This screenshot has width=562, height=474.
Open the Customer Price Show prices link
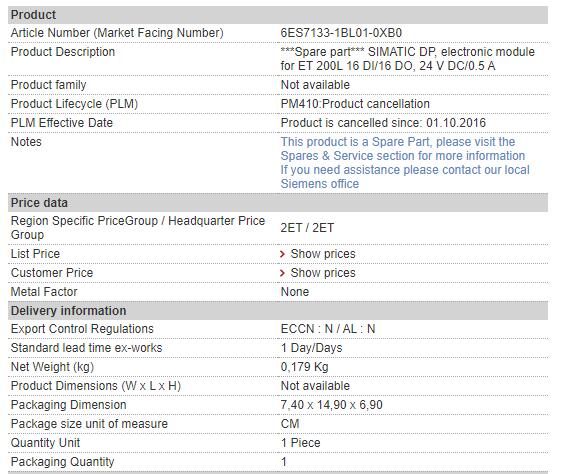tap(323, 273)
